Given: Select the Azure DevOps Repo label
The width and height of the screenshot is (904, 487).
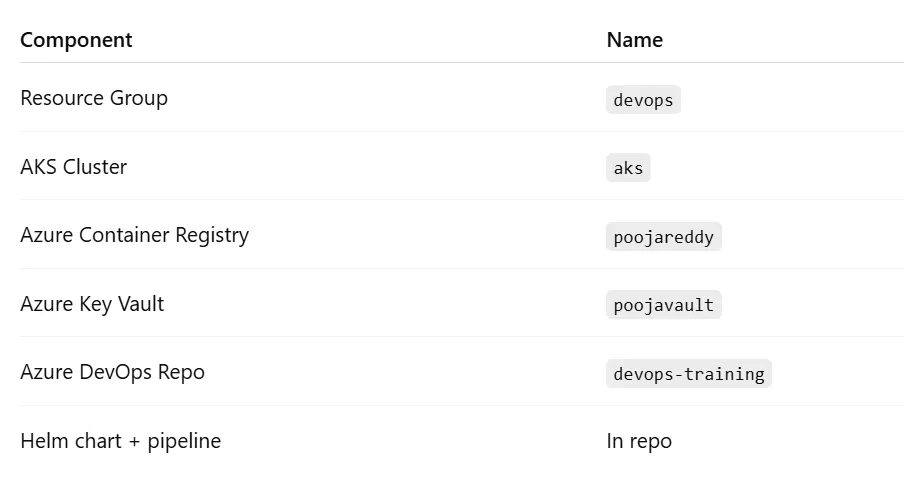Looking at the screenshot, I should 112,372.
